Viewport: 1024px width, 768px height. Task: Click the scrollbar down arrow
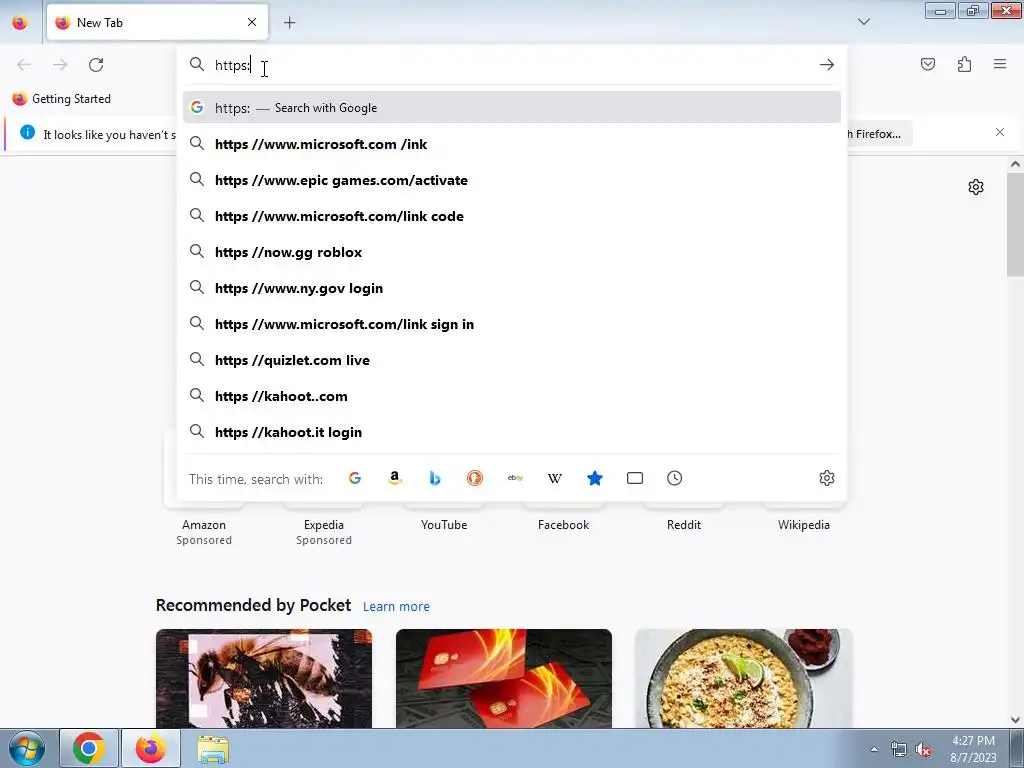(1015, 720)
